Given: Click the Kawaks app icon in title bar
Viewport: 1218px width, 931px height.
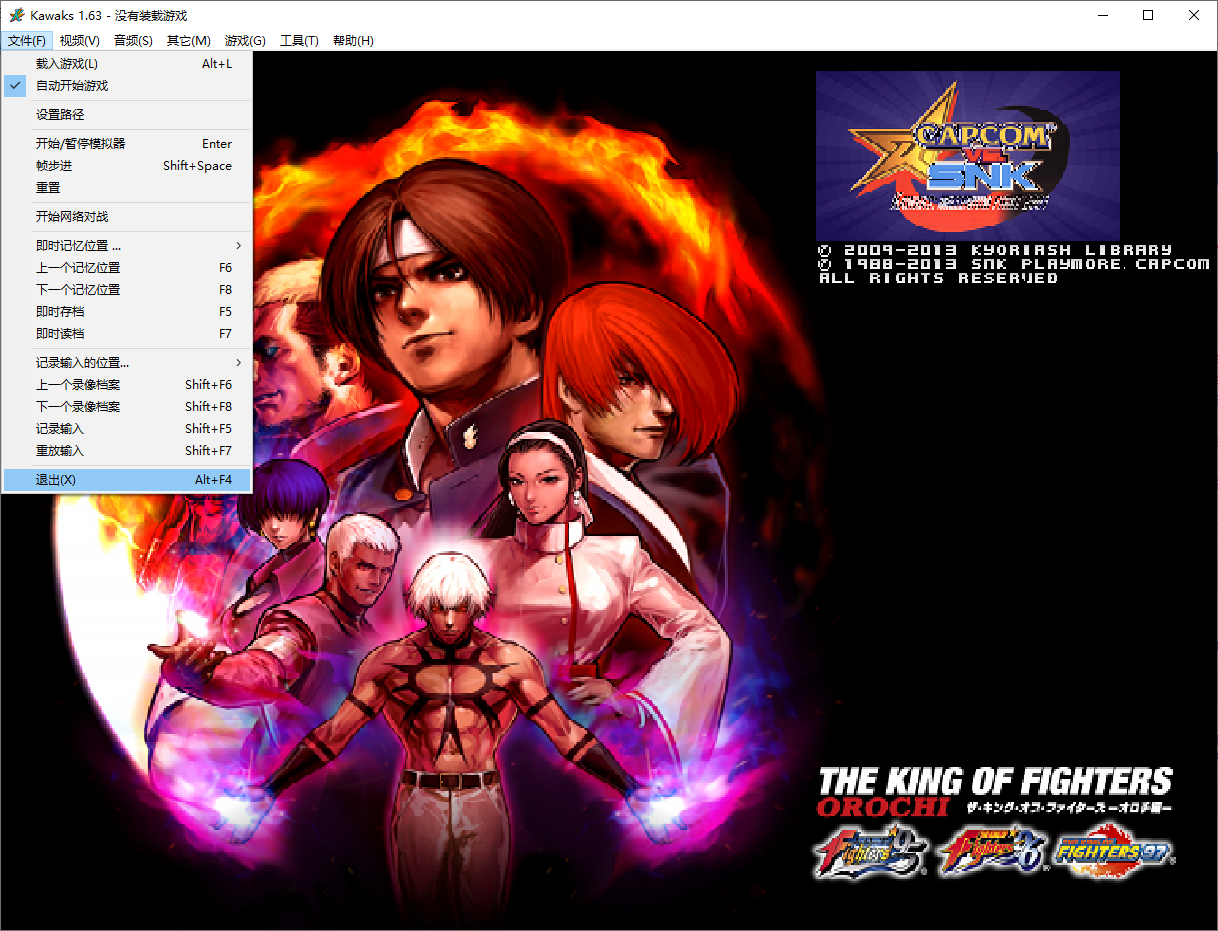Looking at the screenshot, I should tap(17, 16).
